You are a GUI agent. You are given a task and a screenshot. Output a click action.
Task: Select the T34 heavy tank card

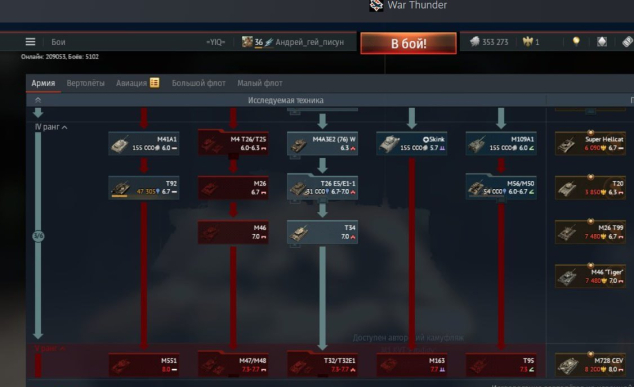click(322, 232)
